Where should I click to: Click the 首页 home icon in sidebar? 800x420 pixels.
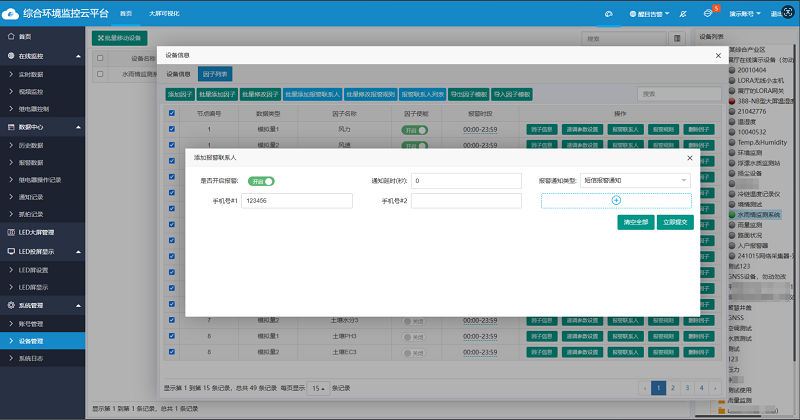click(x=10, y=36)
